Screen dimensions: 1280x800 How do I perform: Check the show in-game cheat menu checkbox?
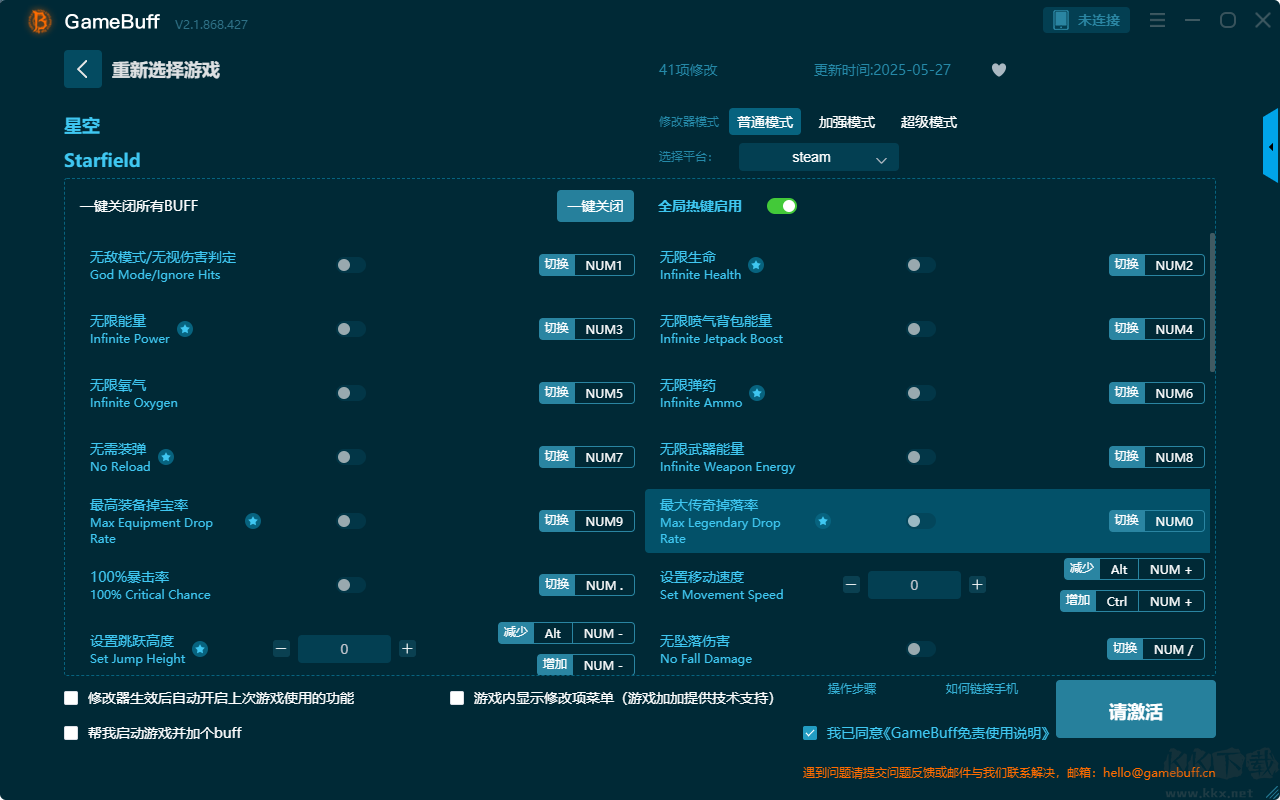457,698
